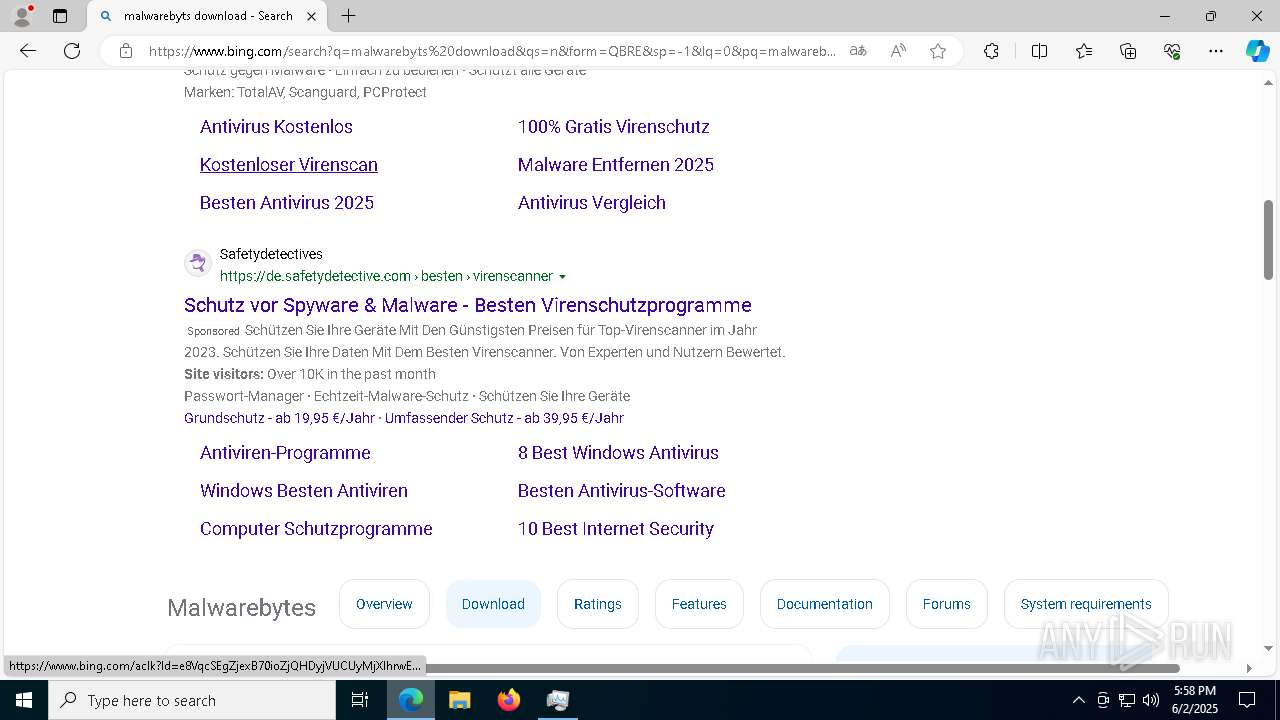Viewport: 1280px width, 720px height.
Task: Open Windows Besten Antiviren link
Action: (x=304, y=491)
